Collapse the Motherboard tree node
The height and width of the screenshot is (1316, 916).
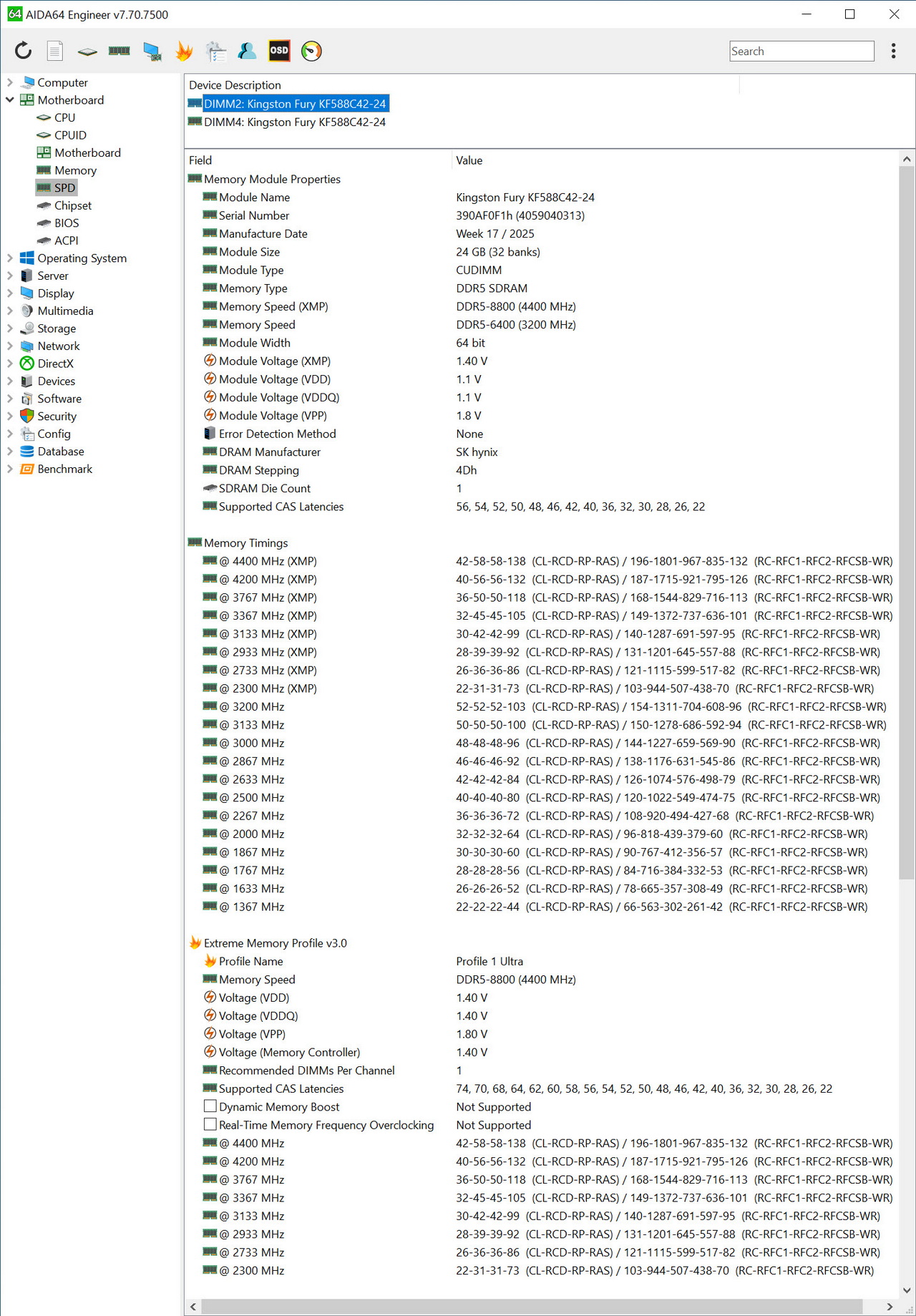[x=10, y=100]
